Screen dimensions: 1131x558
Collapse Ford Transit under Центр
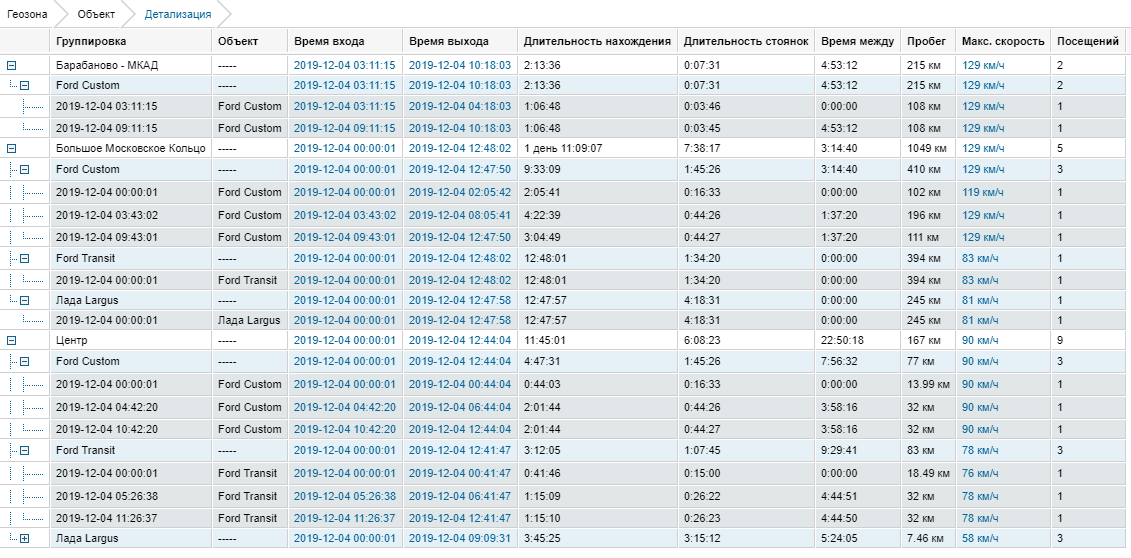coord(25,451)
